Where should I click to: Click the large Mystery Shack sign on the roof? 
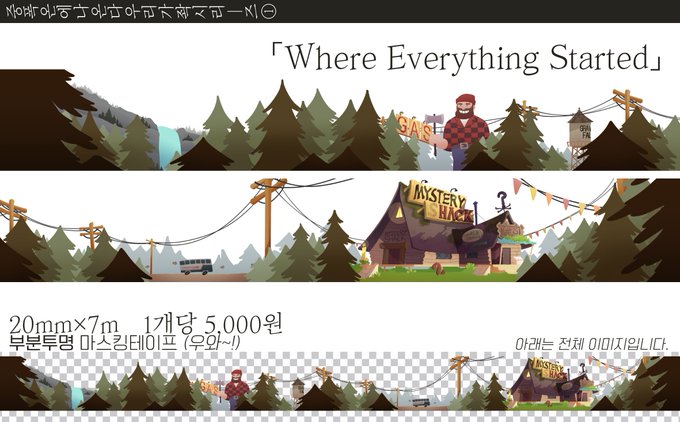[x=440, y=202]
